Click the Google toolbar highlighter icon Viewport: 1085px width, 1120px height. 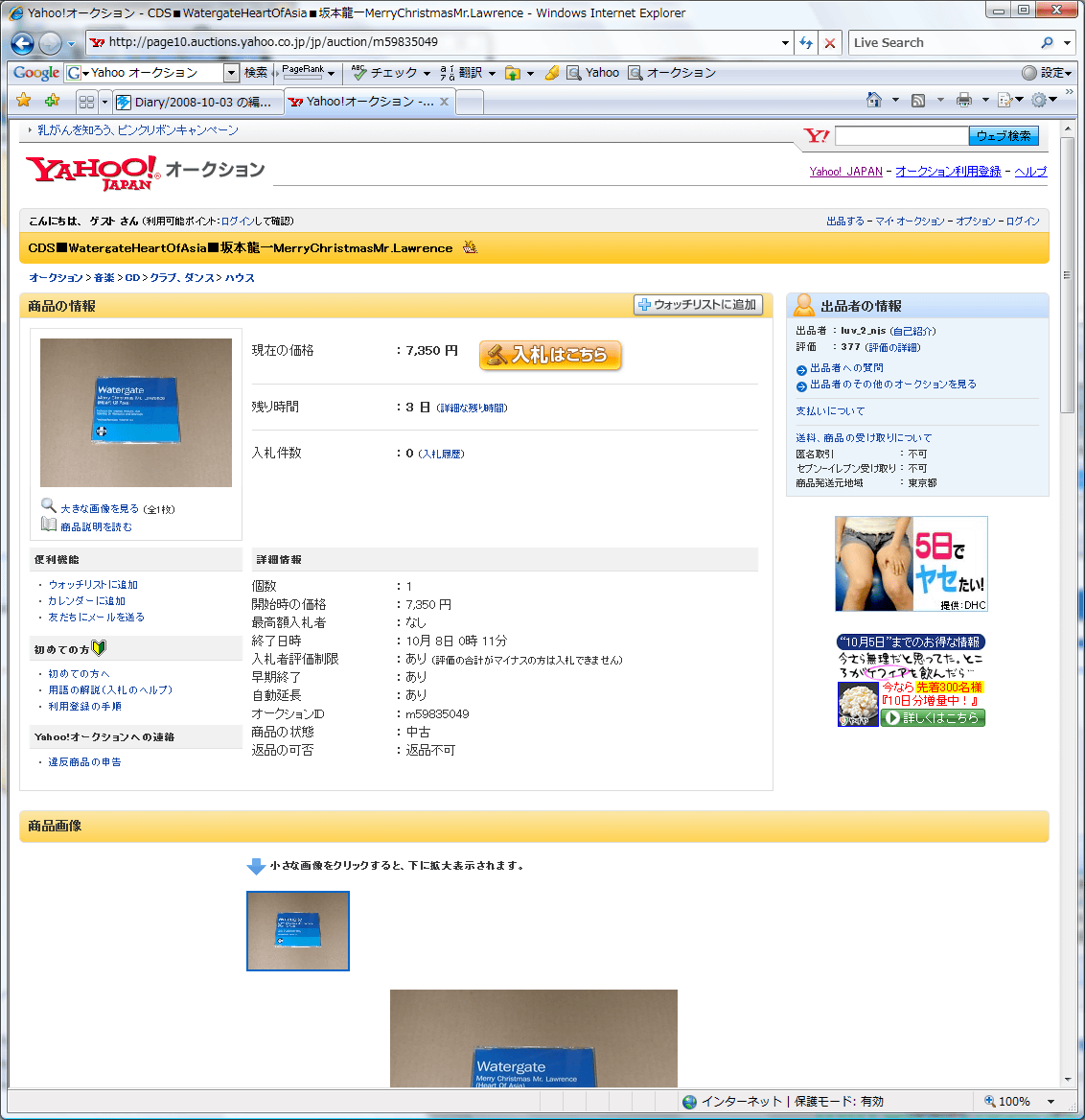click(x=552, y=73)
